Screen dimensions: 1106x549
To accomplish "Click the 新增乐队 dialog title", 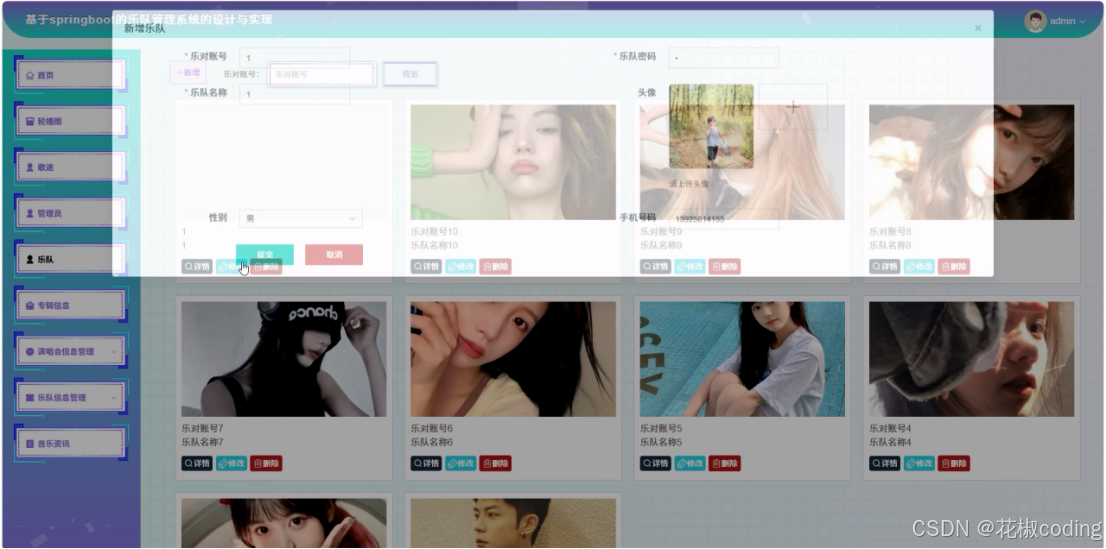I will pos(145,29).
